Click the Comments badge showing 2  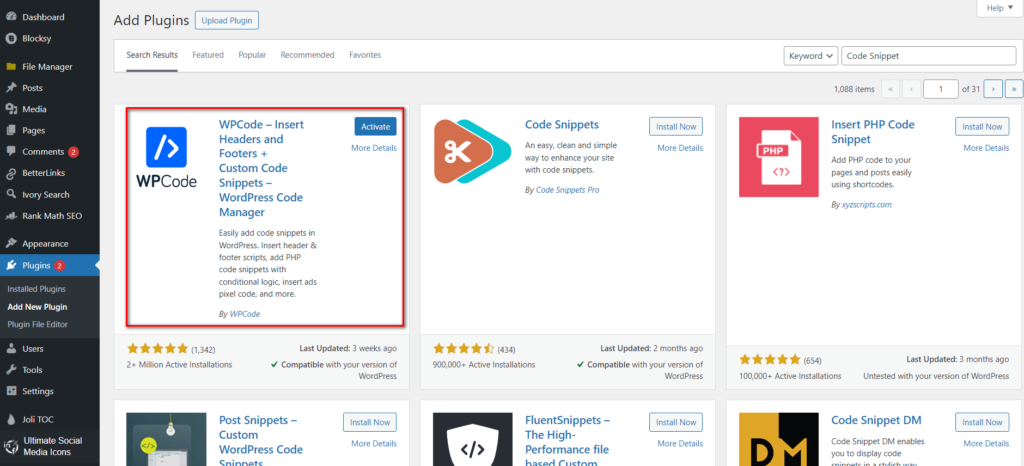click(73, 152)
